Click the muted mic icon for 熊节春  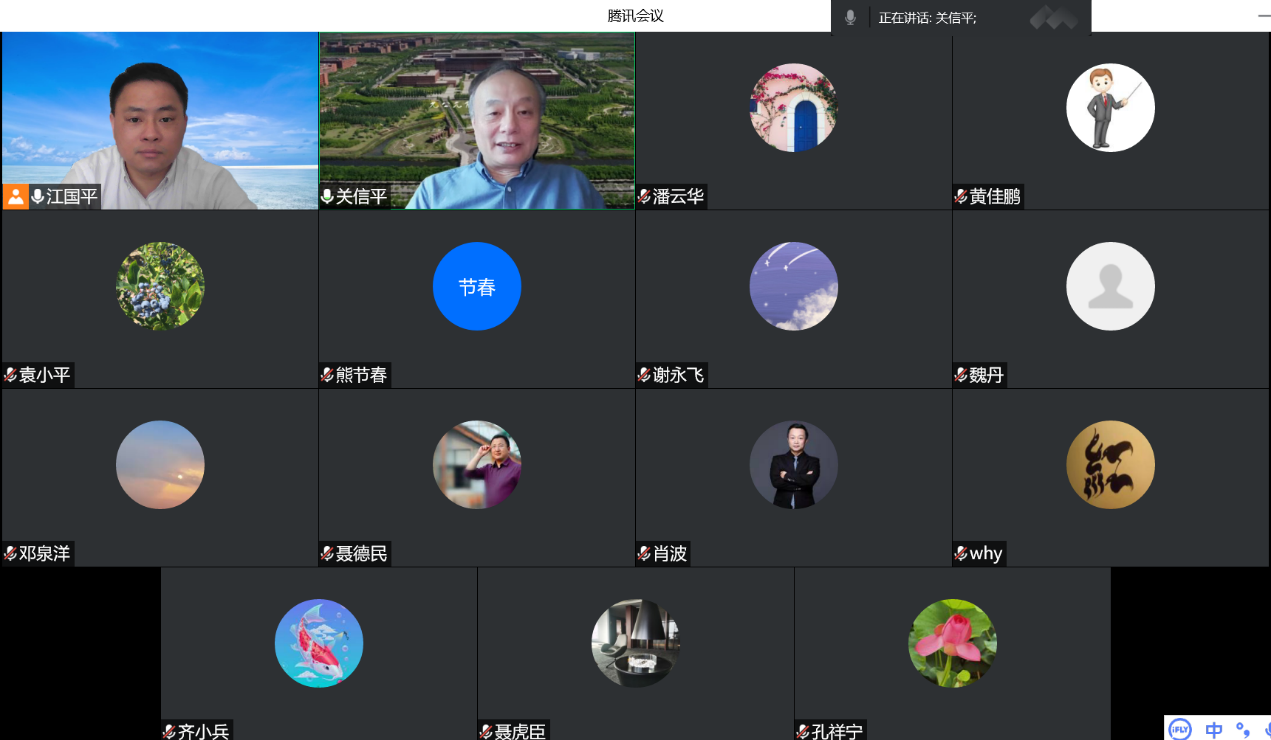point(327,375)
